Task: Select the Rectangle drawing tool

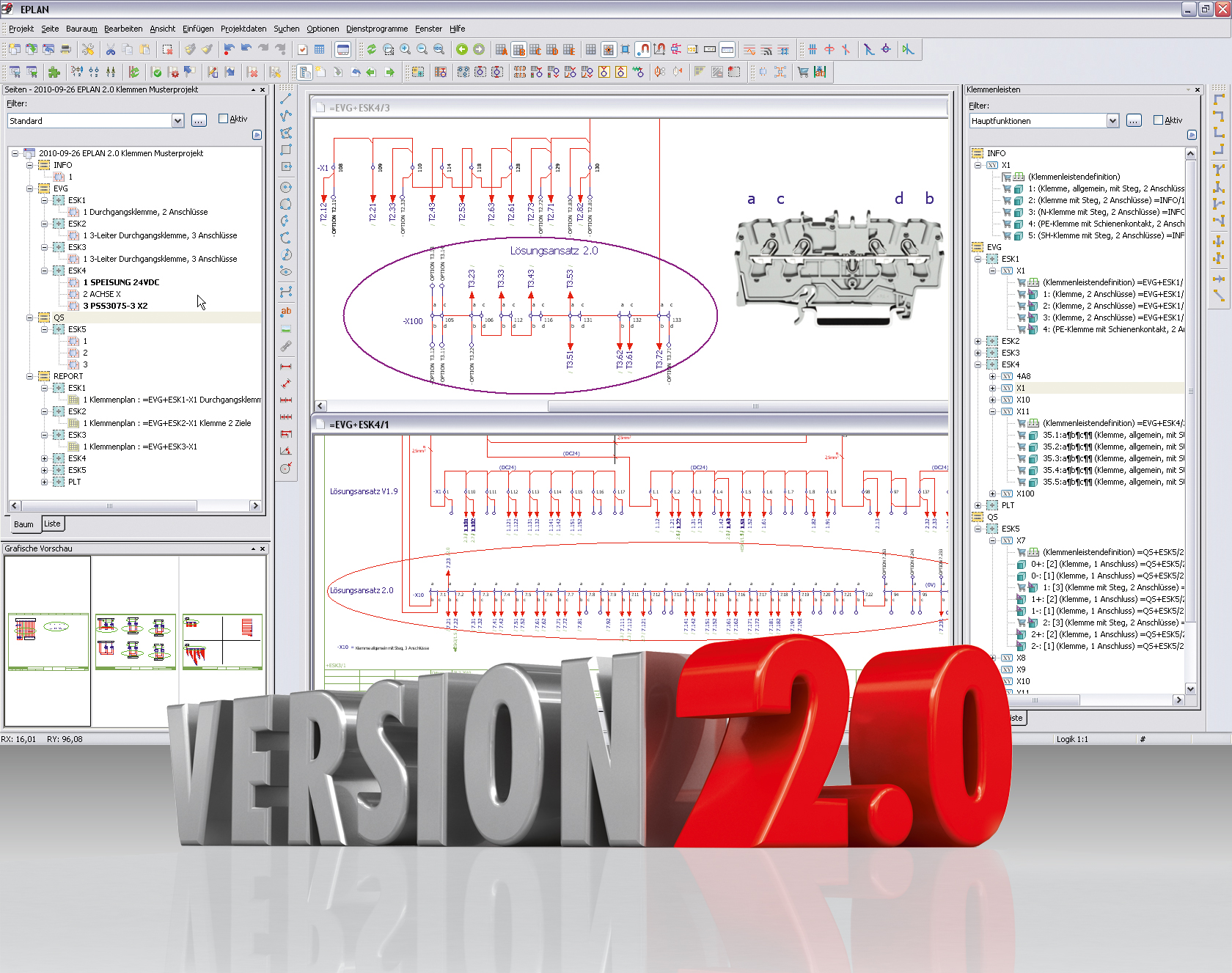Action: point(286,150)
